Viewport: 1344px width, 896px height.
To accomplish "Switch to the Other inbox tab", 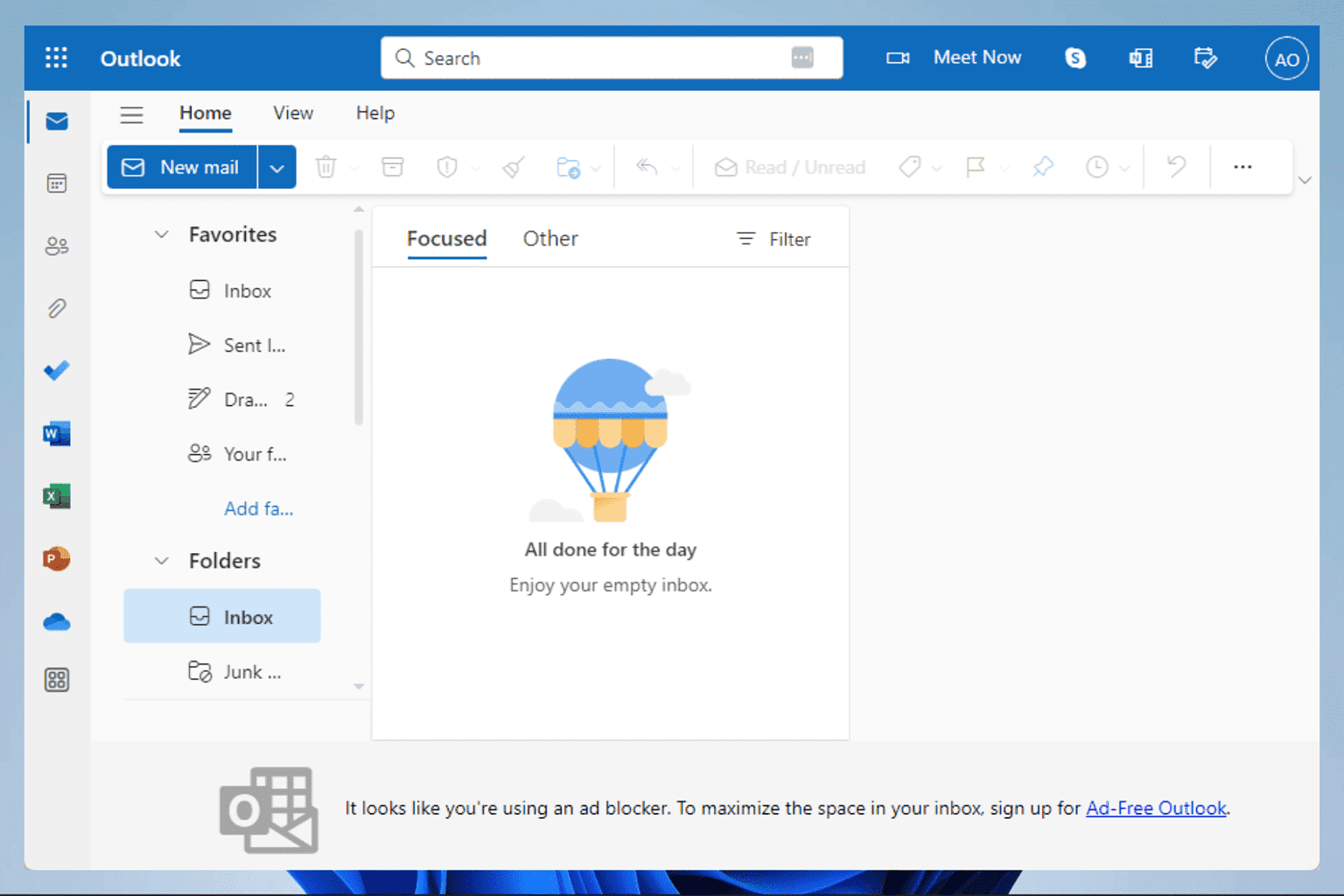I will pyautogui.click(x=550, y=238).
